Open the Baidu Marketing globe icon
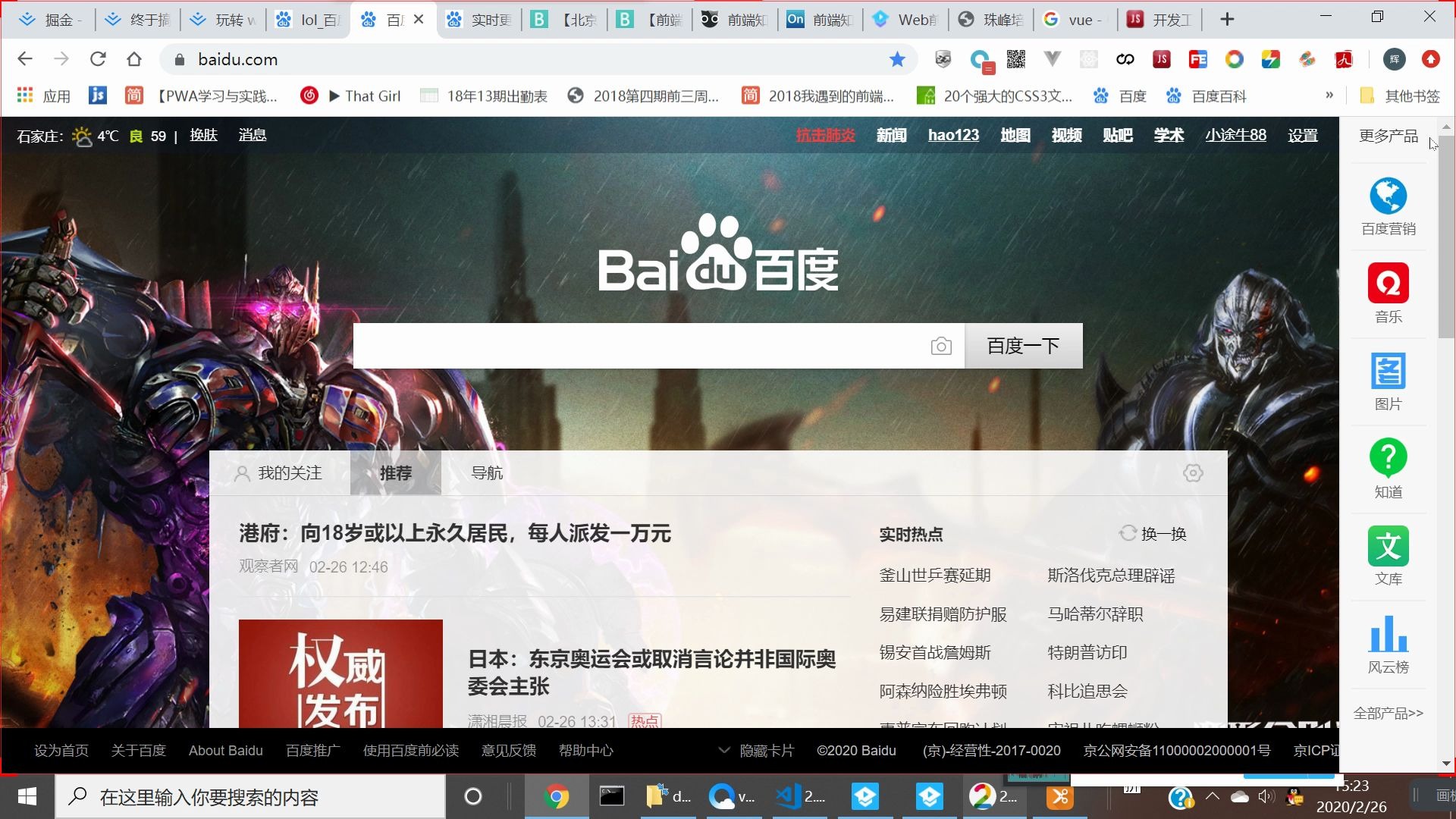The height and width of the screenshot is (819, 1456). [x=1388, y=196]
